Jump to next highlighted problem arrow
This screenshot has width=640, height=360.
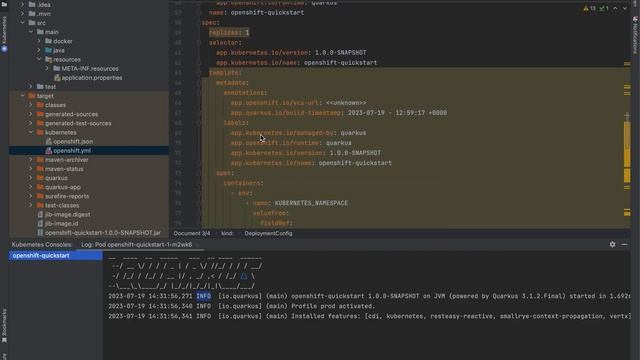tap(625, 8)
